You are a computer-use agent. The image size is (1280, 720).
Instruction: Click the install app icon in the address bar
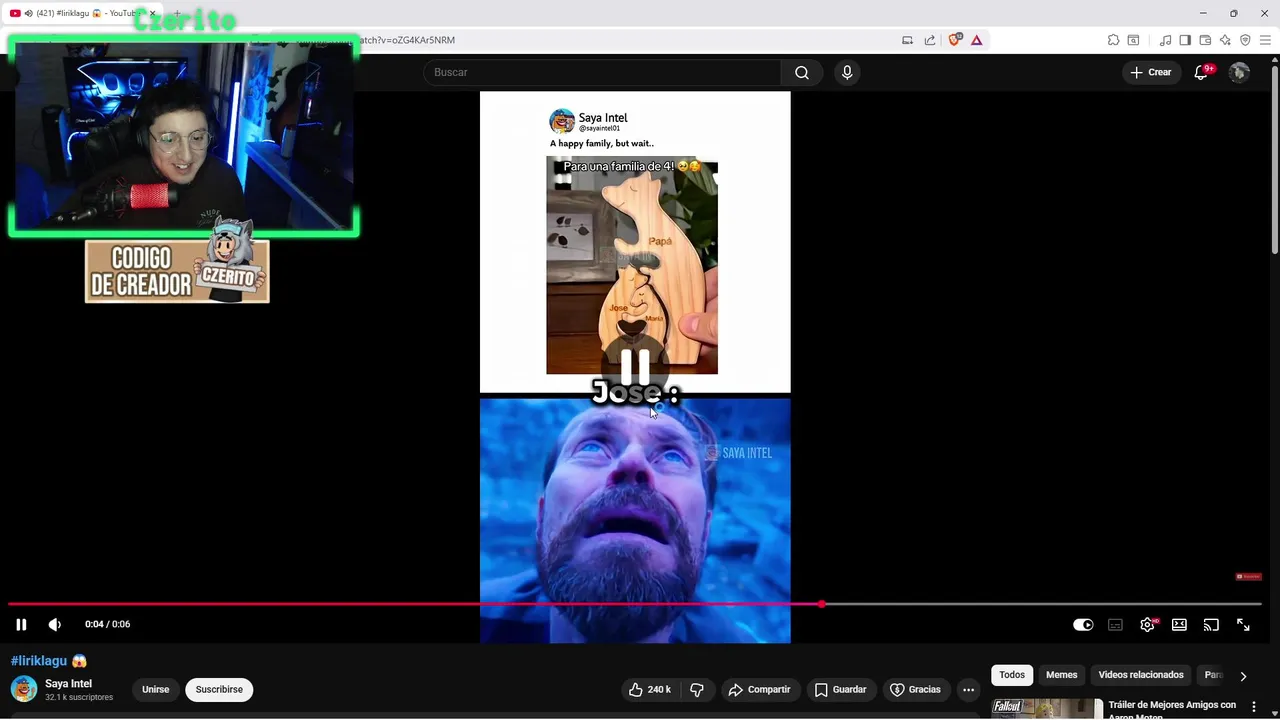[907, 40]
